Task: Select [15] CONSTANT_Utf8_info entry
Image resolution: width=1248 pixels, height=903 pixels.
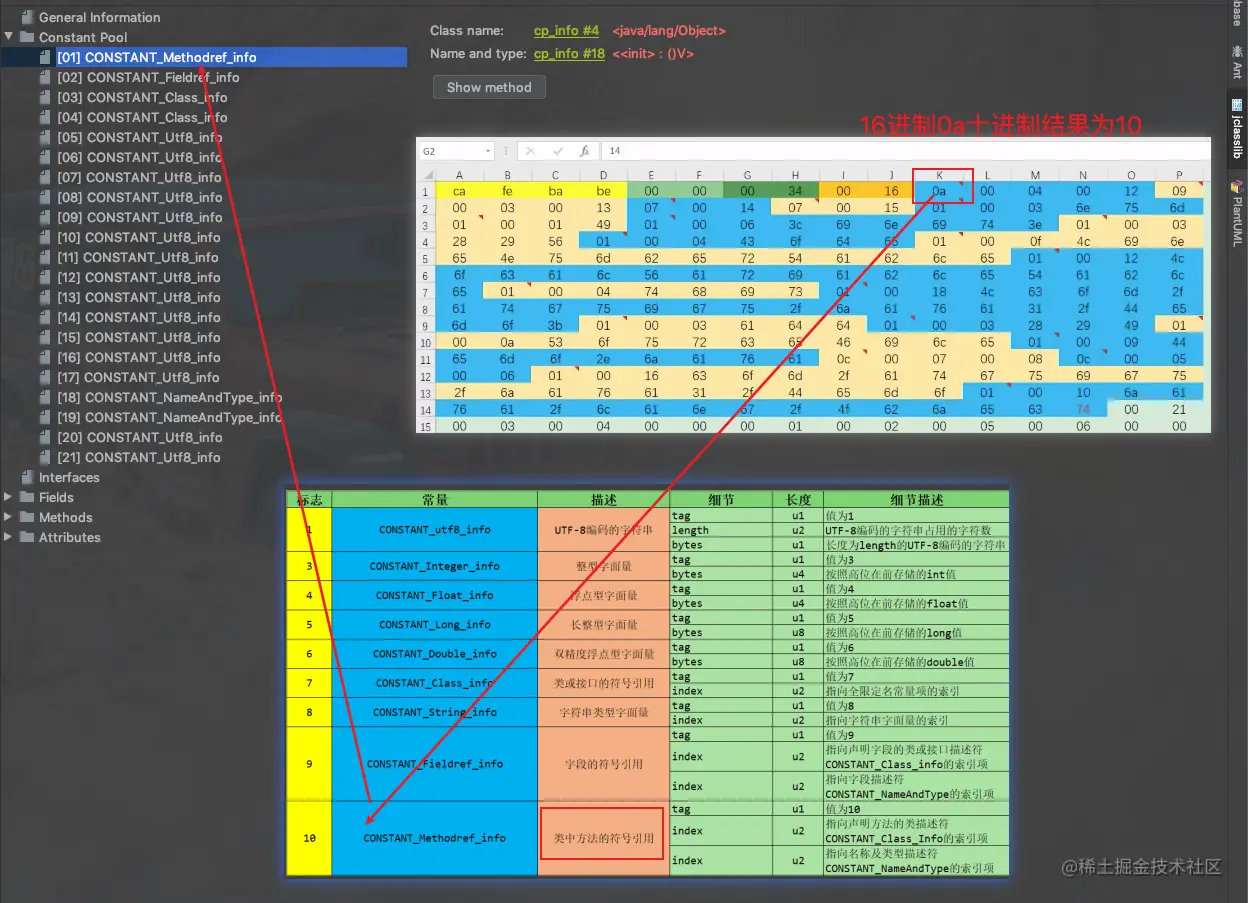Action: (x=139, y=337)
